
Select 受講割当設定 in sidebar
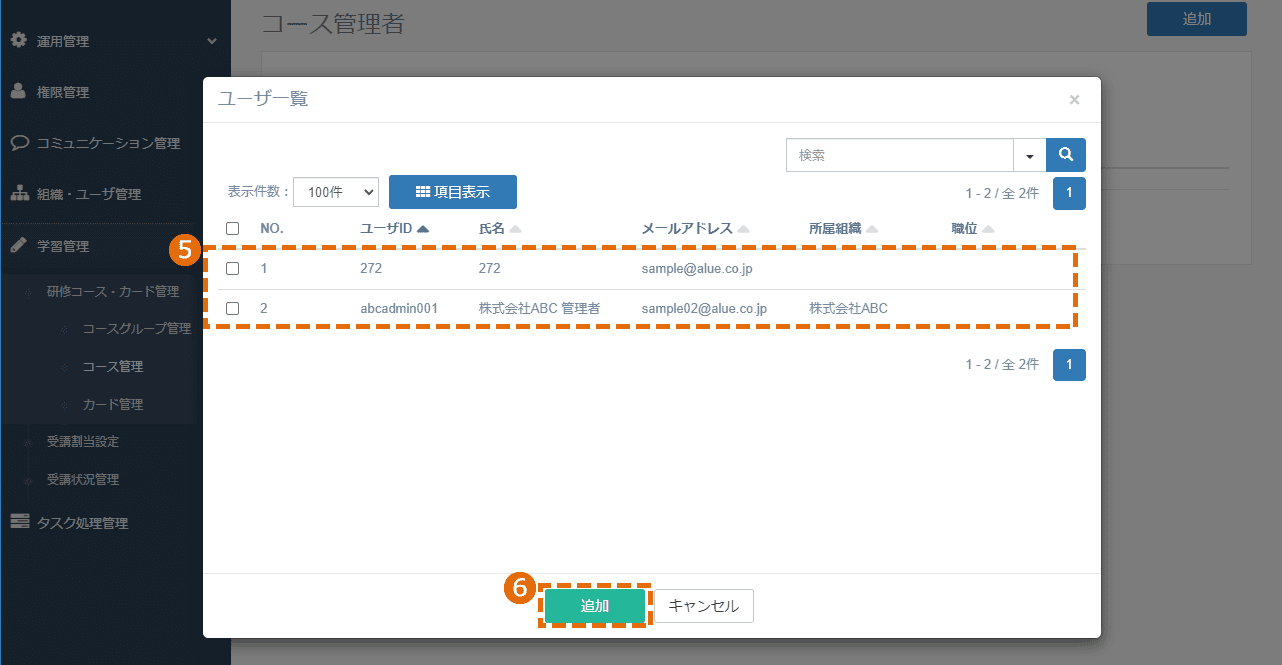click(83, 442)
